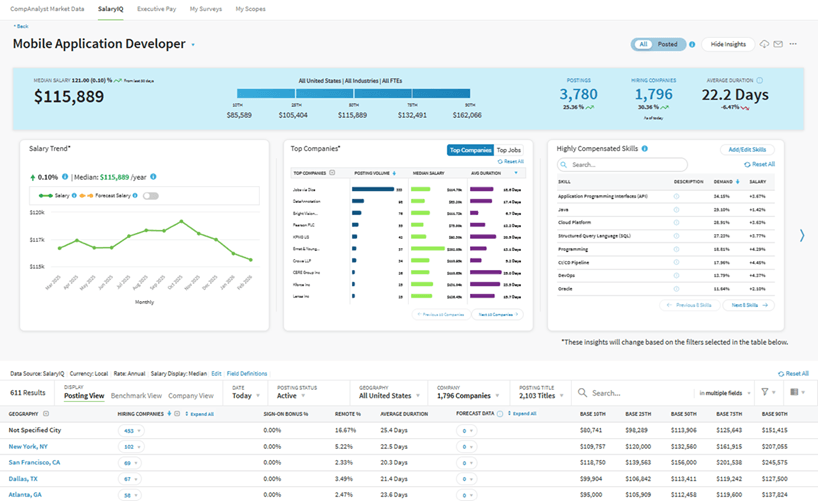
Task: Click Next 8 Skills button
Action: 749,305
